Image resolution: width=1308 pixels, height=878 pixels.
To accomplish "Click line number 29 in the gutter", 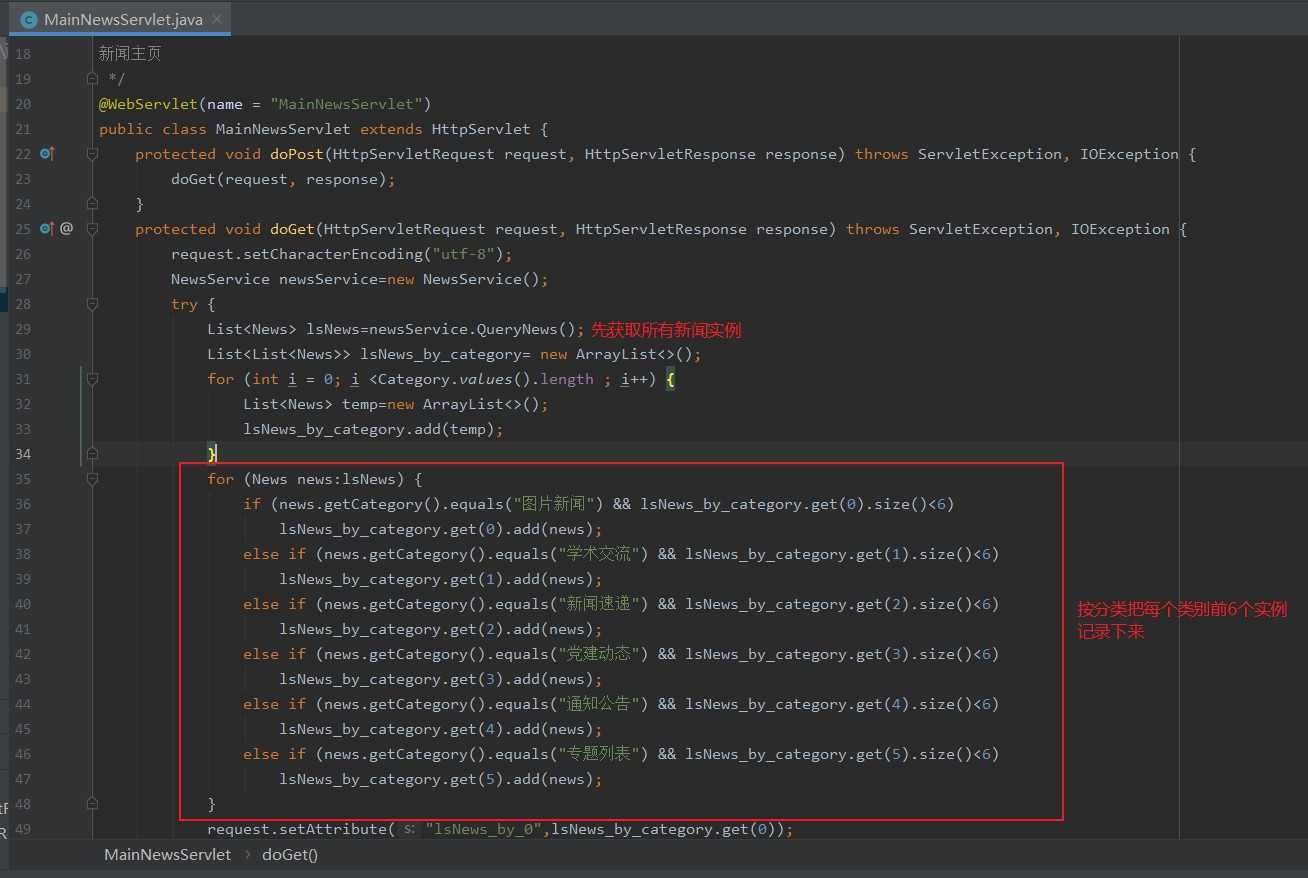I will click(x=23, y=329).
